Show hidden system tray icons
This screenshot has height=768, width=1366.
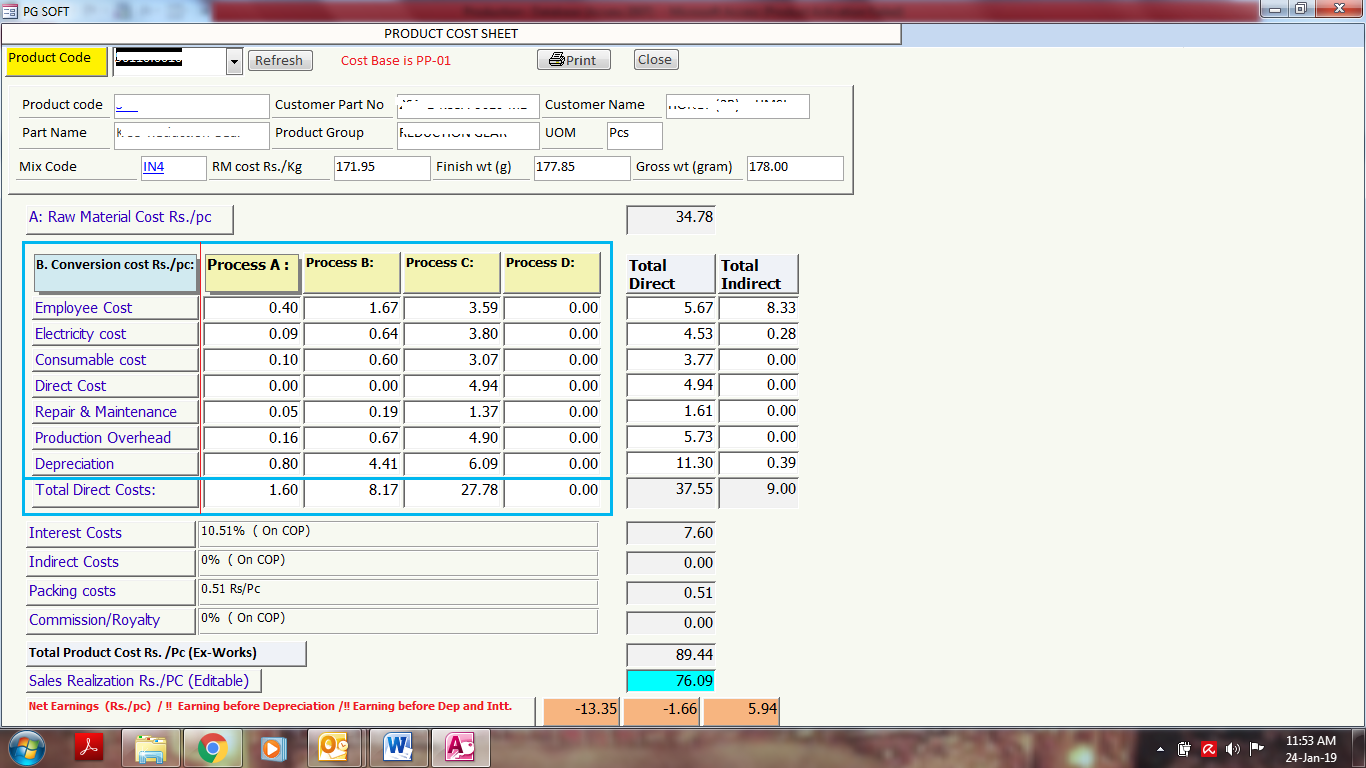tap(1160, 749)
